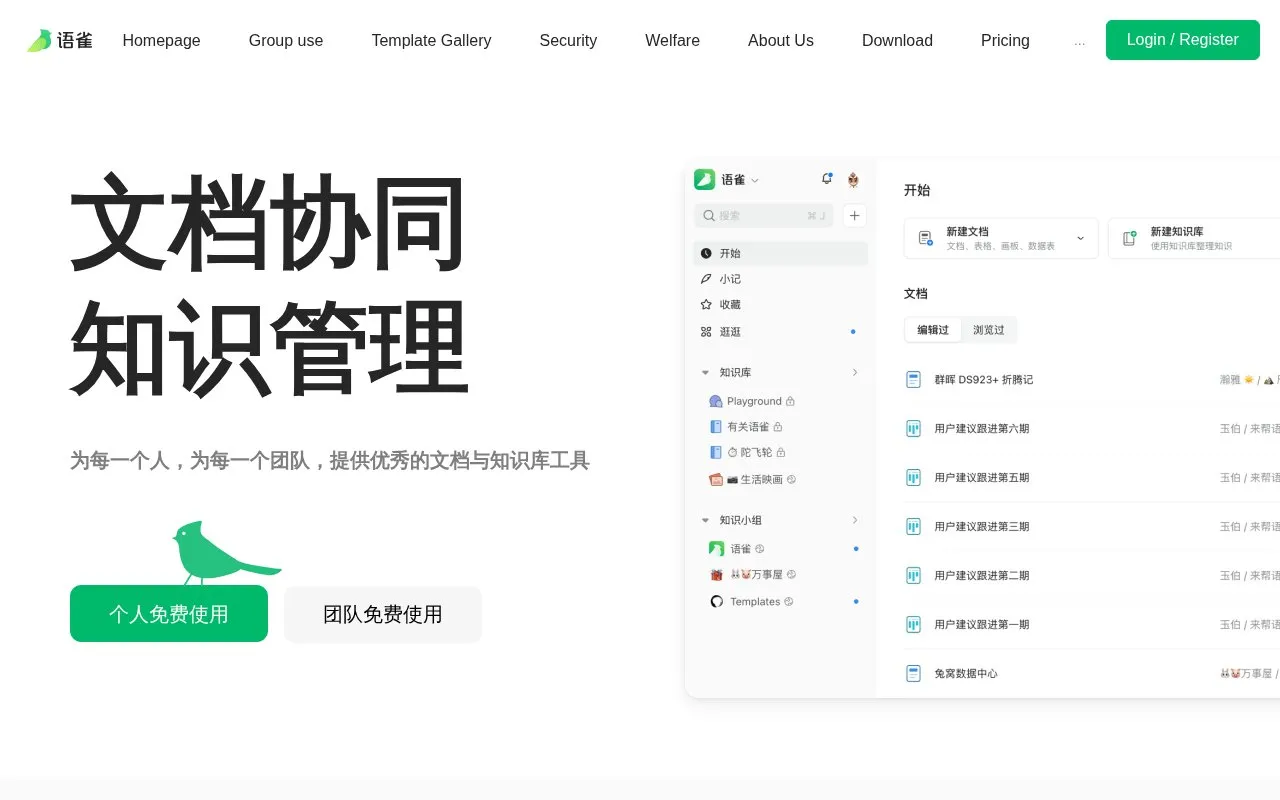Click document icon for 兔窝数据中心
Viewport: 1280px width, 800px height.
coord(913,674)
